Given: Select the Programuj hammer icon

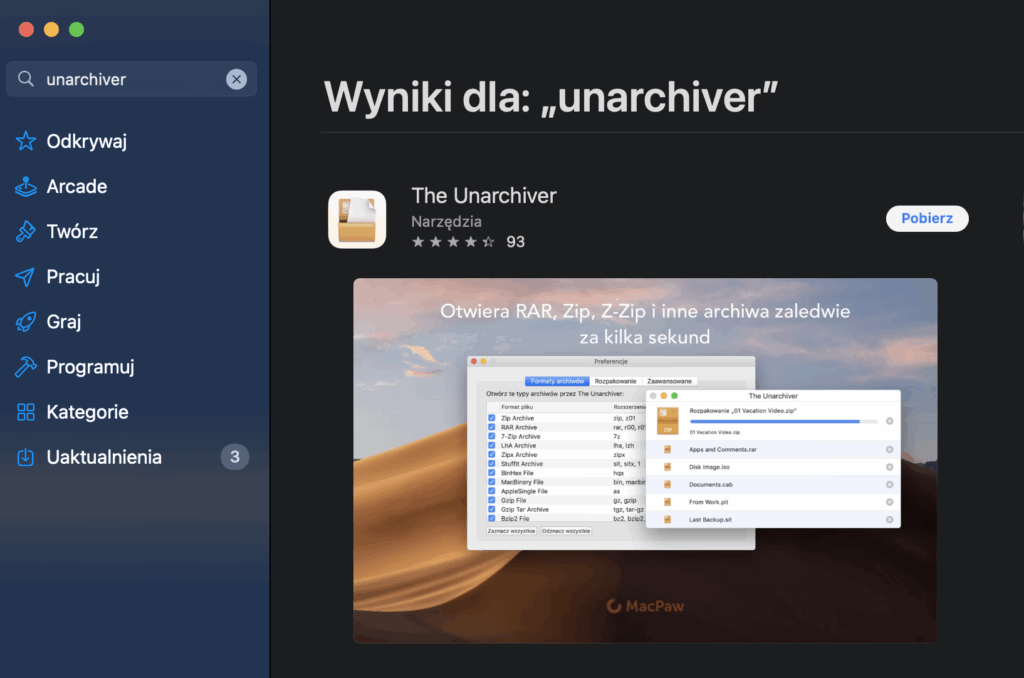Looking at the screenshot, I should pyautogui.click(x=26, y=367).
